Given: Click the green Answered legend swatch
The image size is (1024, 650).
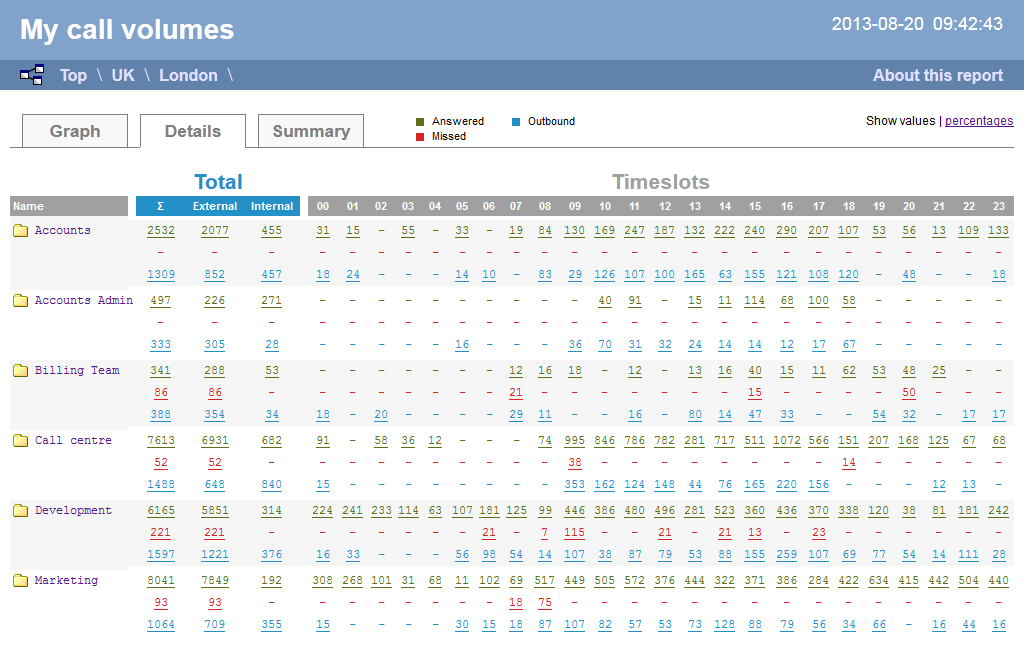Looking at the screenshot, I should [x=420, y=122].
